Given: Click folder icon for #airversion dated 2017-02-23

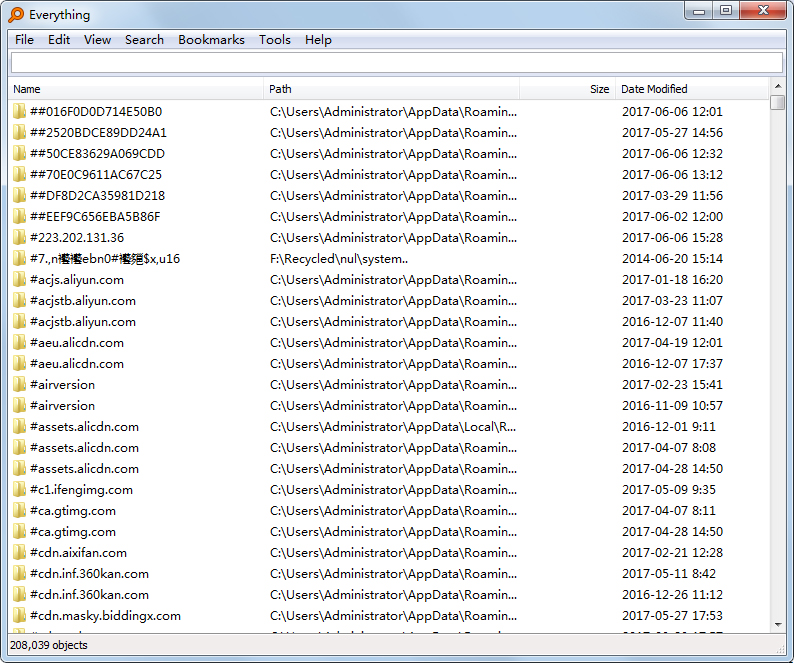Looking at the screenshot, I should click(x=19, y=385).
